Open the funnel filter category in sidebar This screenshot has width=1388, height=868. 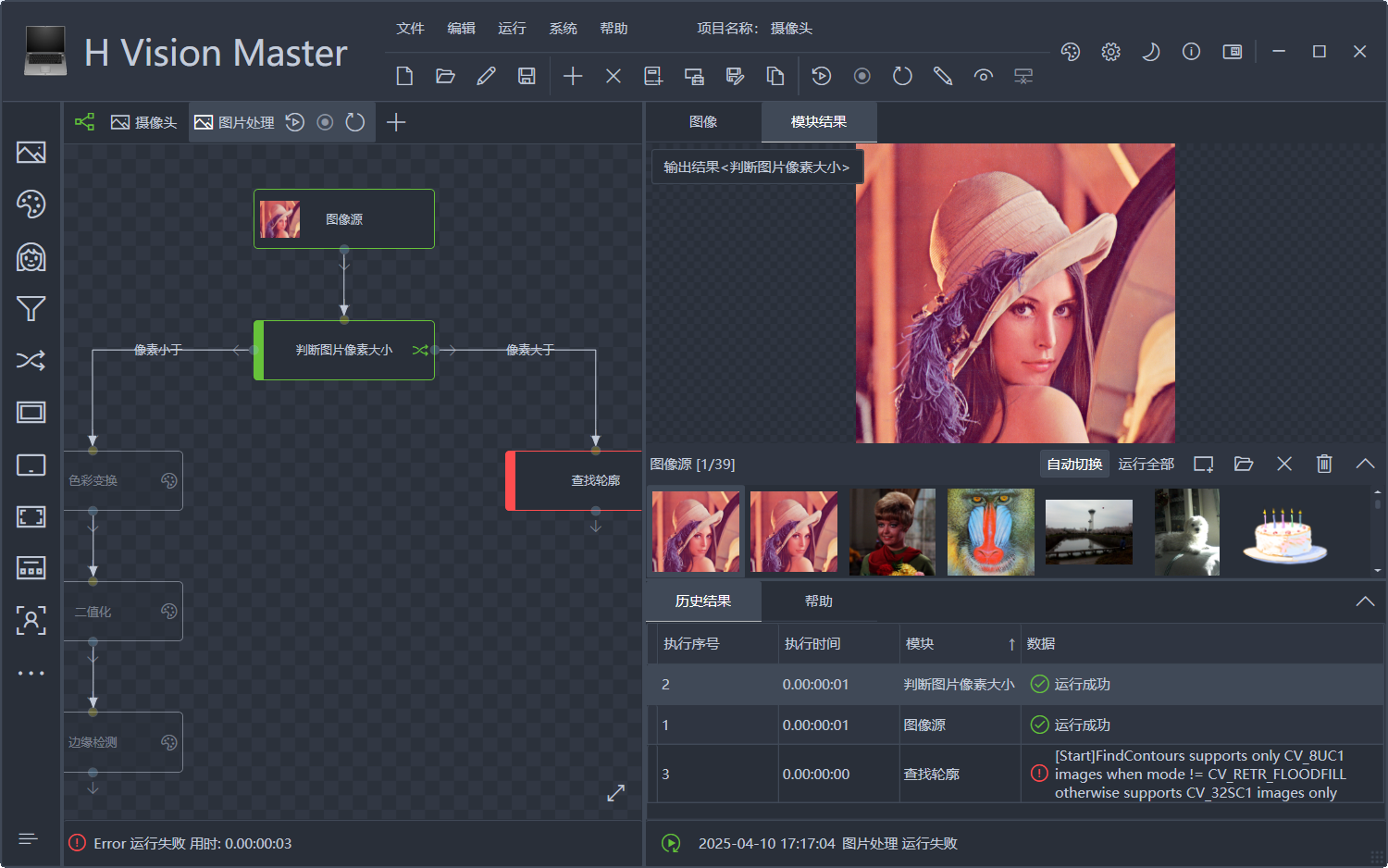point(31,308)
